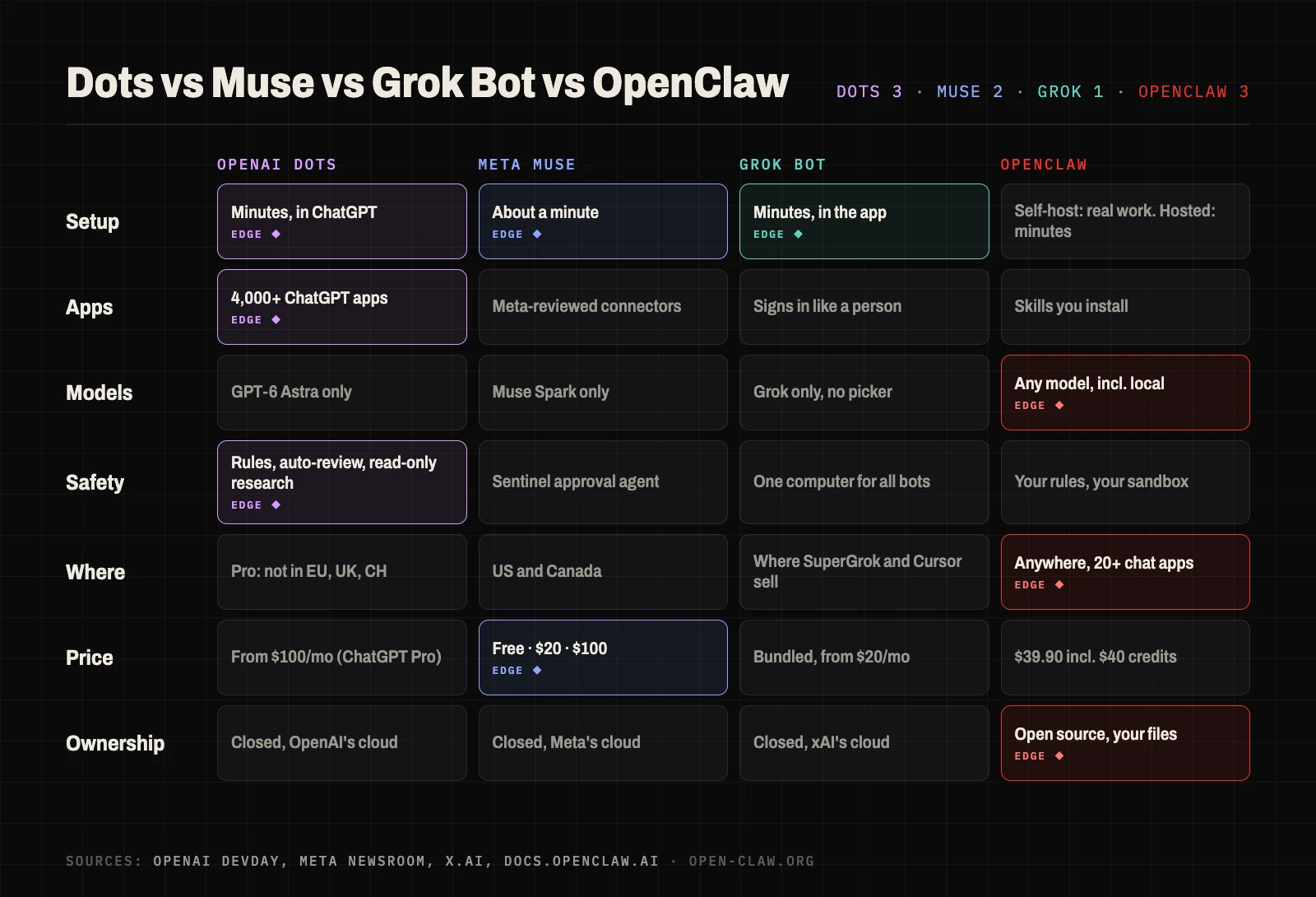The image size is (1316, 897).
Task: Click the sources line naming OpenAI DevDay
Action: [362, 861]
